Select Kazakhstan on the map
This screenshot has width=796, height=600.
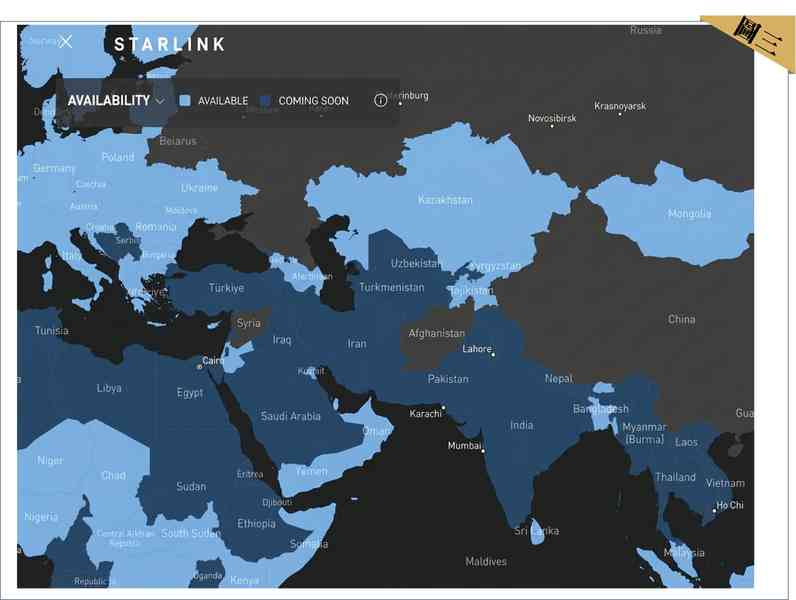point(445,200)
